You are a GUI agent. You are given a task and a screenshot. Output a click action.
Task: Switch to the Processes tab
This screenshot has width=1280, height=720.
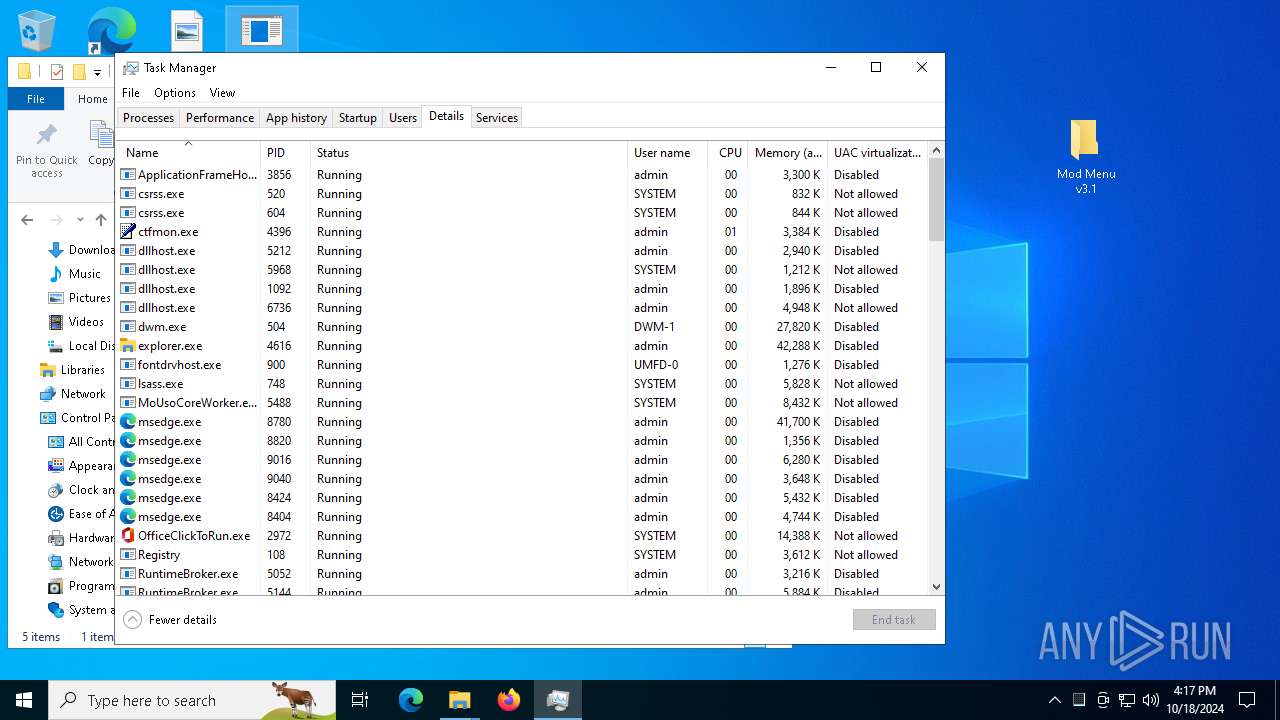pos(148,118)
